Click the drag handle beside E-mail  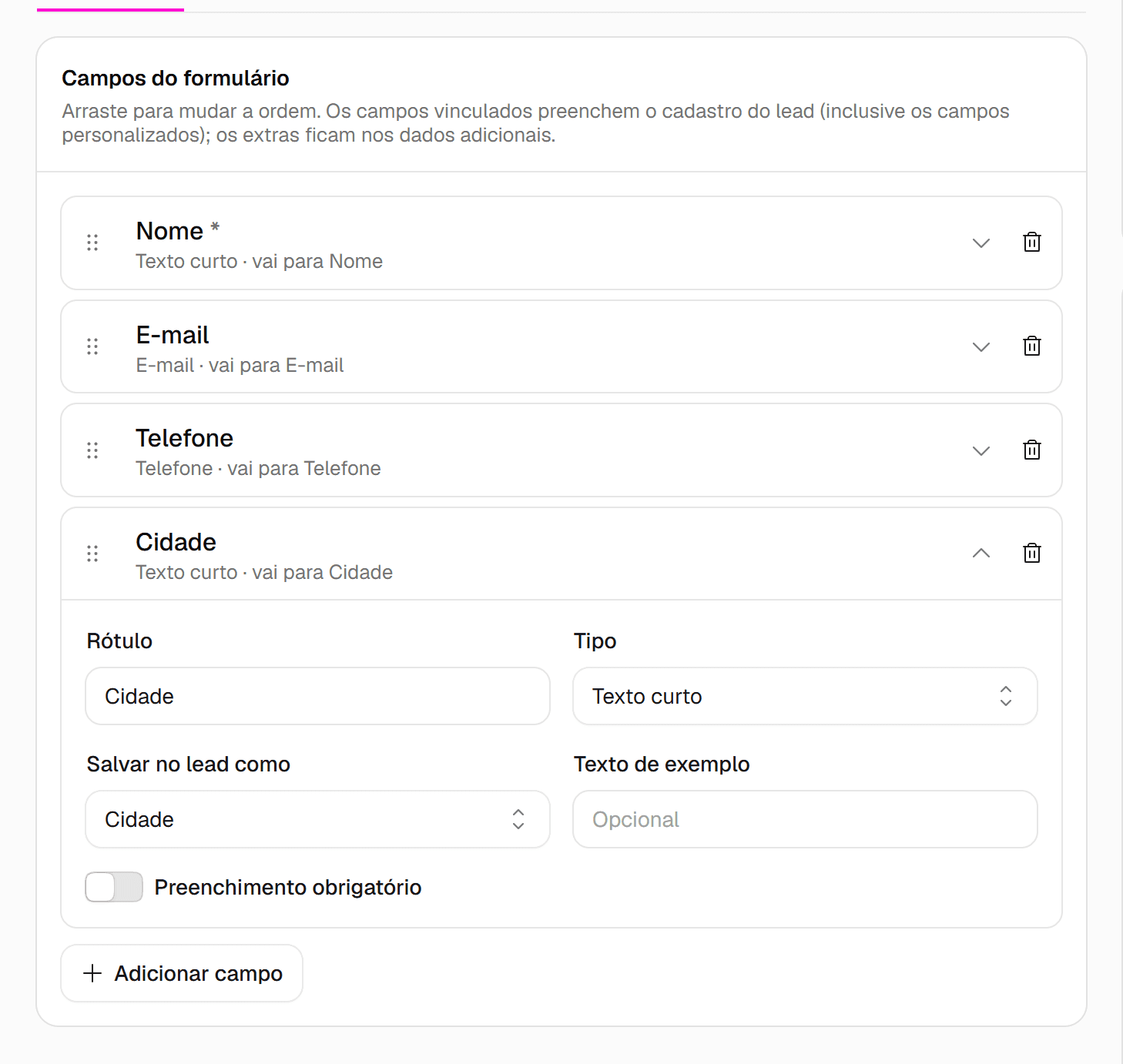click(92, 346)
